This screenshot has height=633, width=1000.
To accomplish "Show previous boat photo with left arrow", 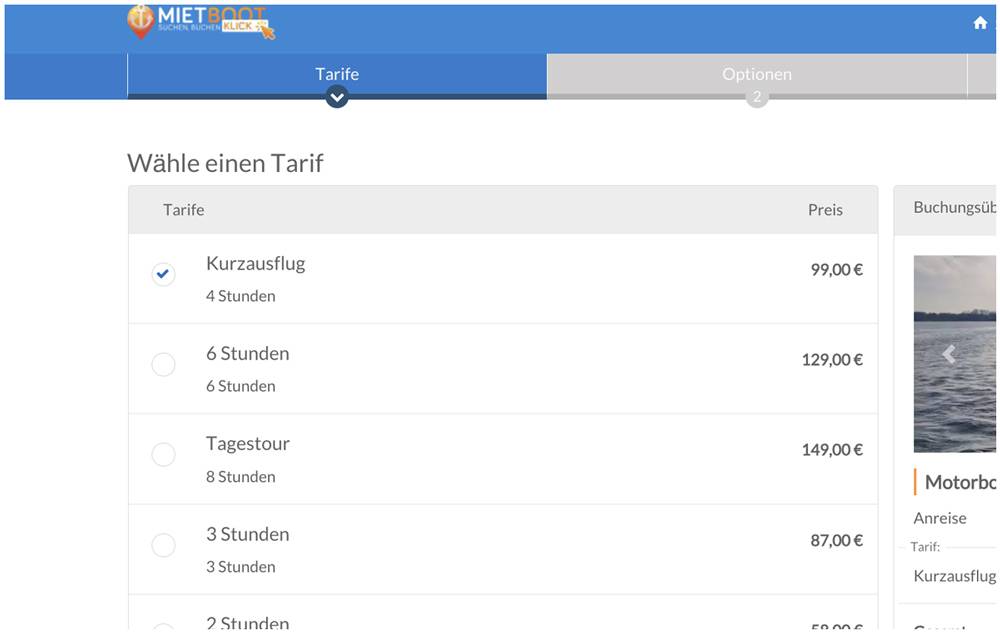I will (x=948, y=354).
